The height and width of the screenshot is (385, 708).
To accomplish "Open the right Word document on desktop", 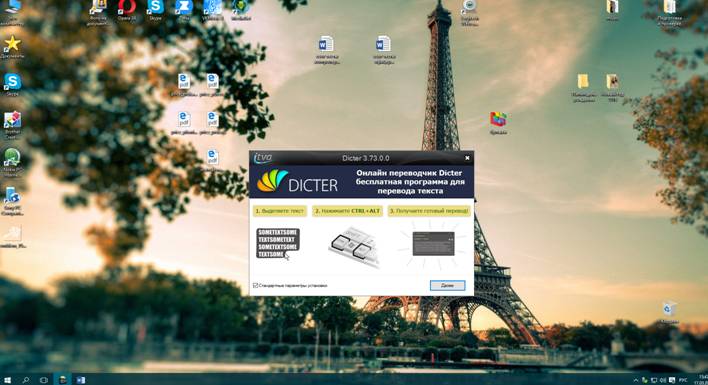I will [383, 50].
